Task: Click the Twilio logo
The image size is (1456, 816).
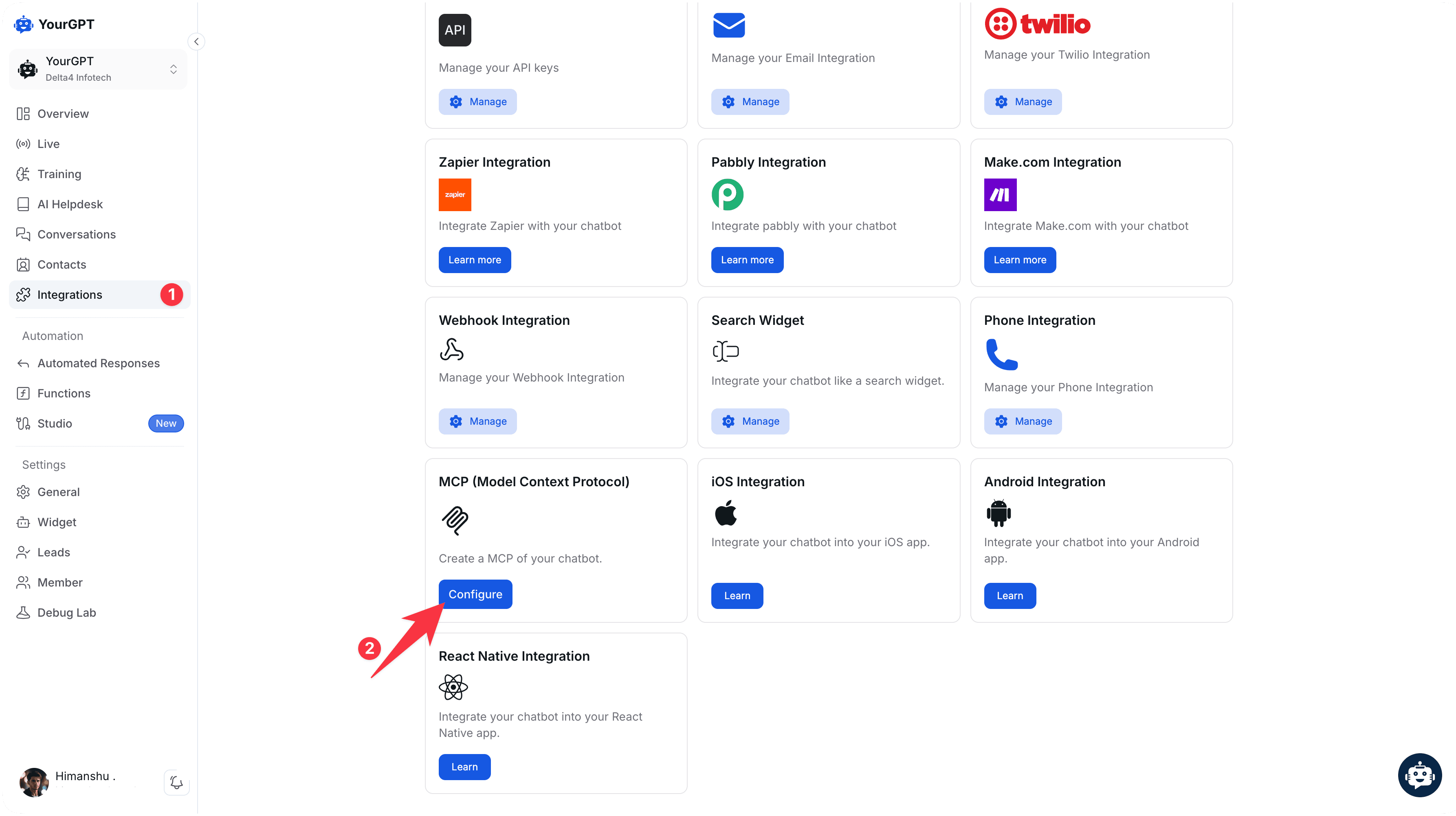Action: (x=1038, y=24)
